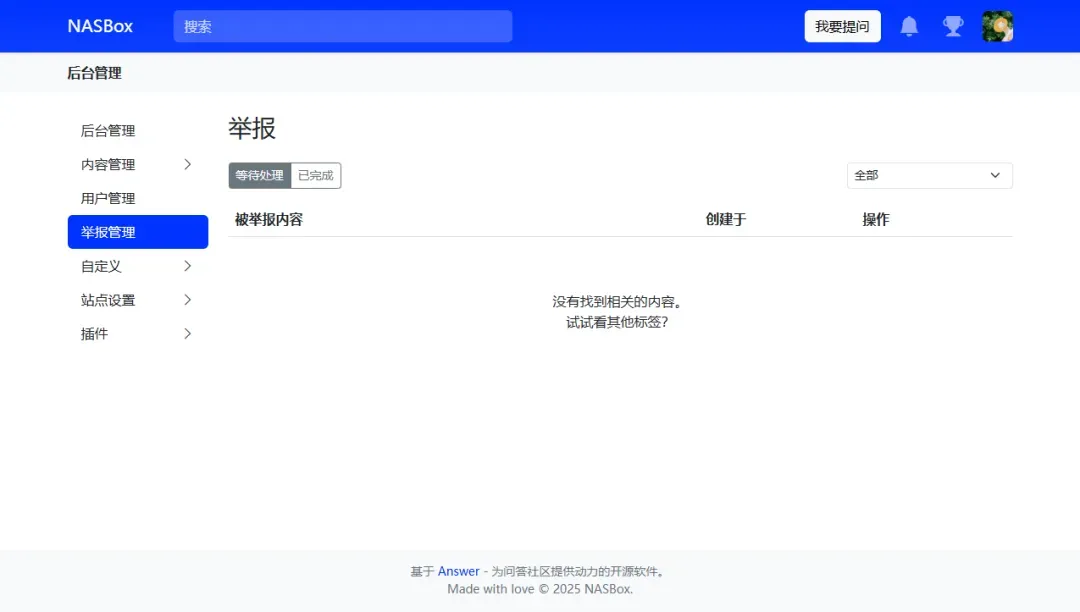Expand the 站点设置 chevron arrow
The width and height of the screenshot is (1080, 612).
(187, 300)
